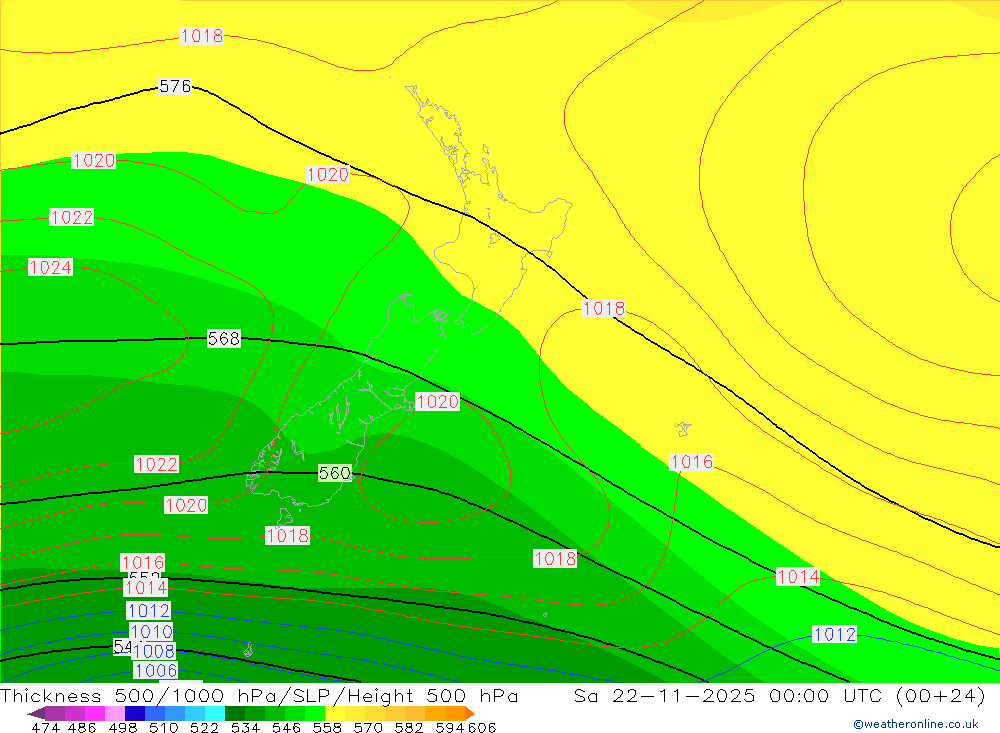
Task: Click legend value 546
Action: pyautogui.click(x=286, y=727)
